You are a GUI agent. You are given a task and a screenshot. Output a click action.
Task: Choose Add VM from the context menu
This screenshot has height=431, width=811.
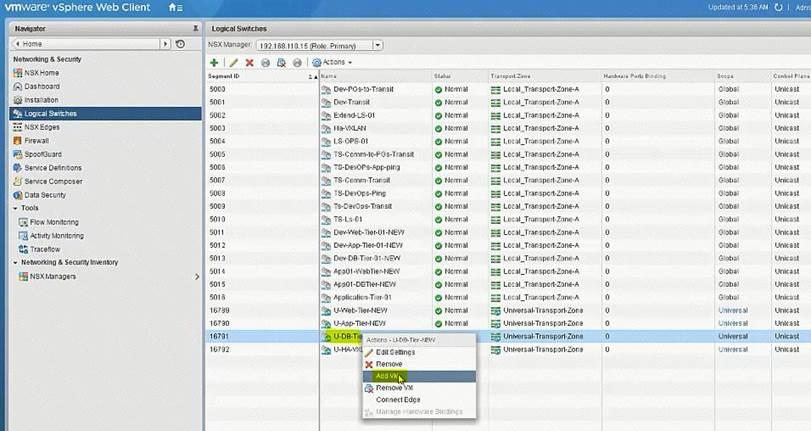(389, 376)
